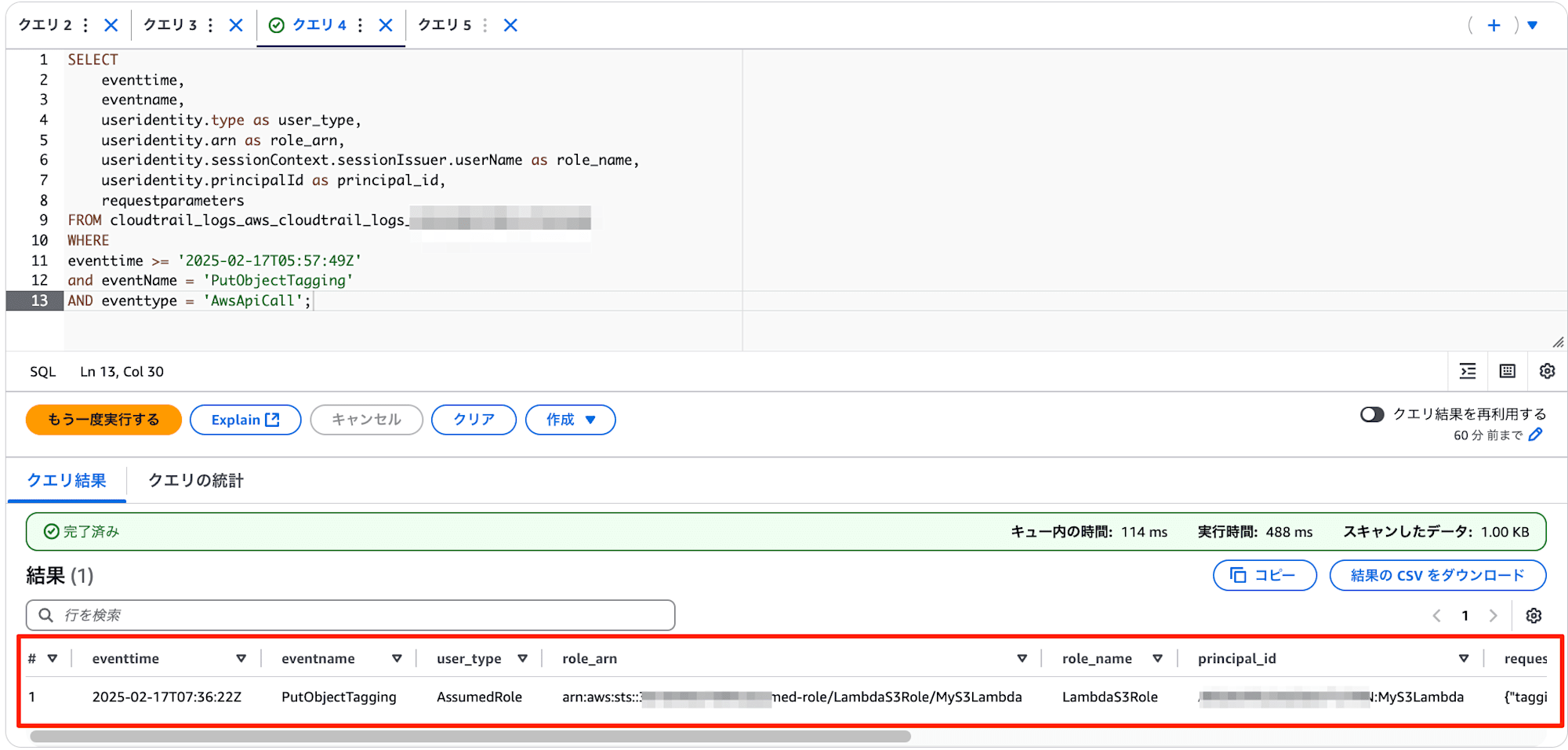Sort by the # column arrow
The width and height of the screenshot is (1568, 750).
coord(53,658)
